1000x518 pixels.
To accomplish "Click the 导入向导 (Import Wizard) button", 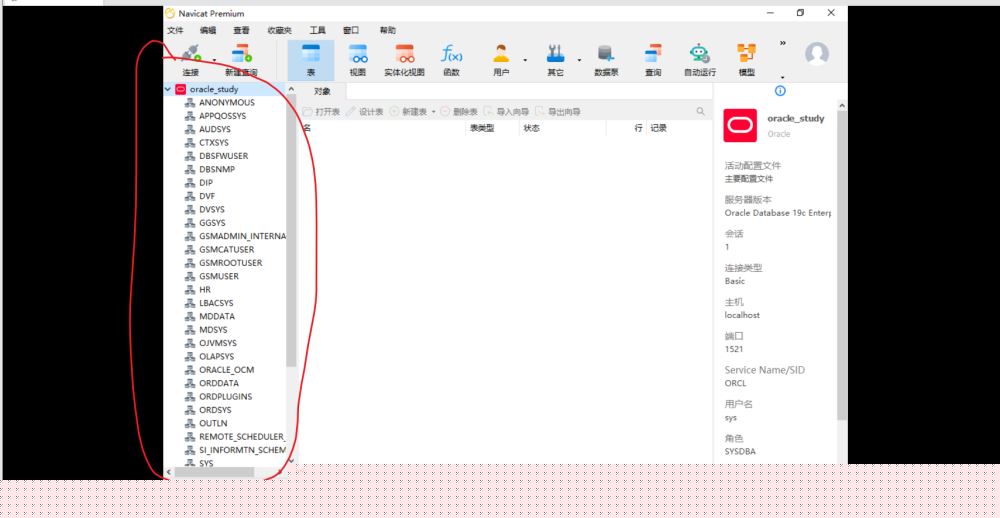I will pos(506,112).
